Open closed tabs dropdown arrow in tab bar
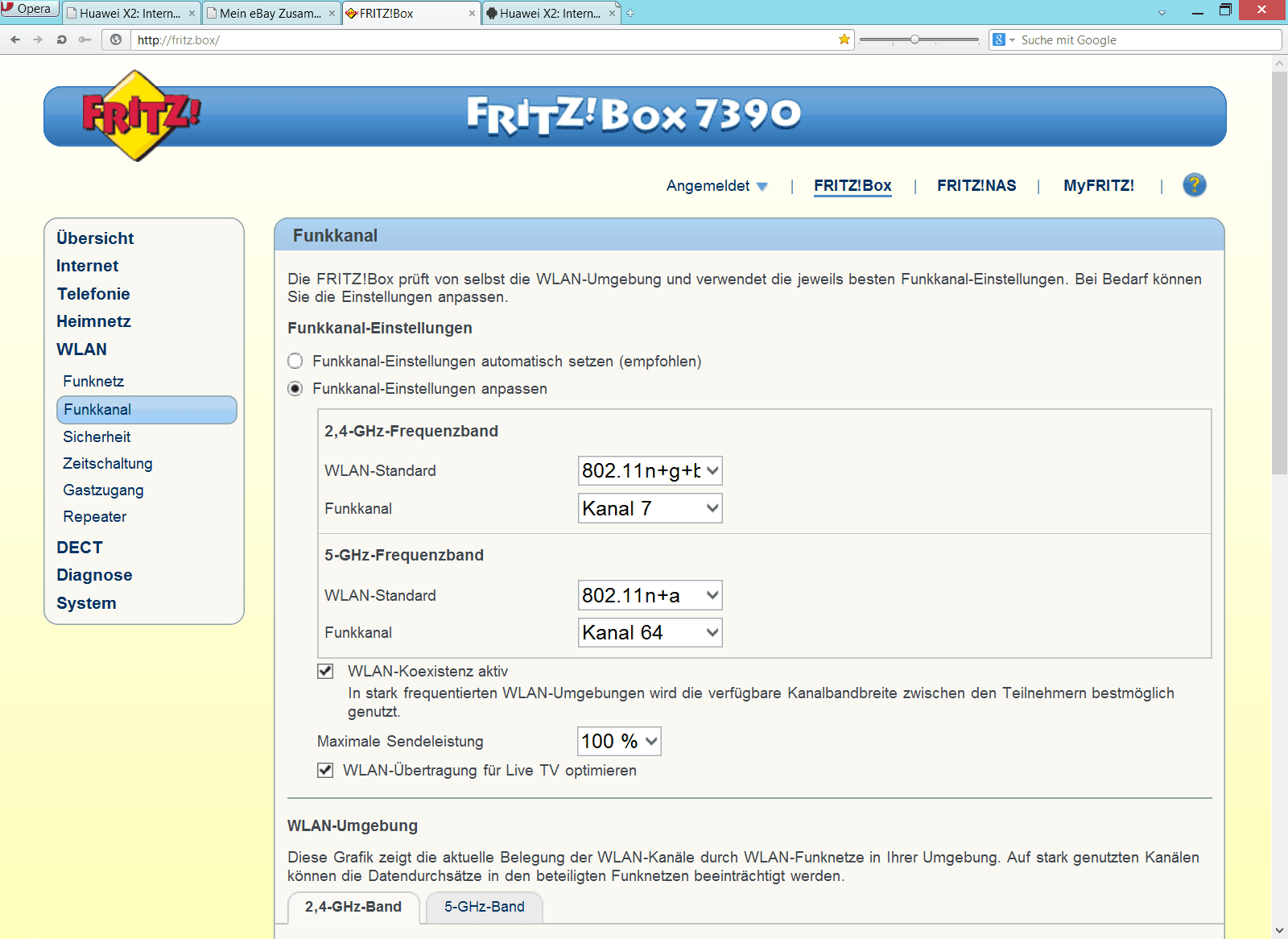This screenshot has width=1288, height=939. pyautogui.click(x=1162, y=13)
